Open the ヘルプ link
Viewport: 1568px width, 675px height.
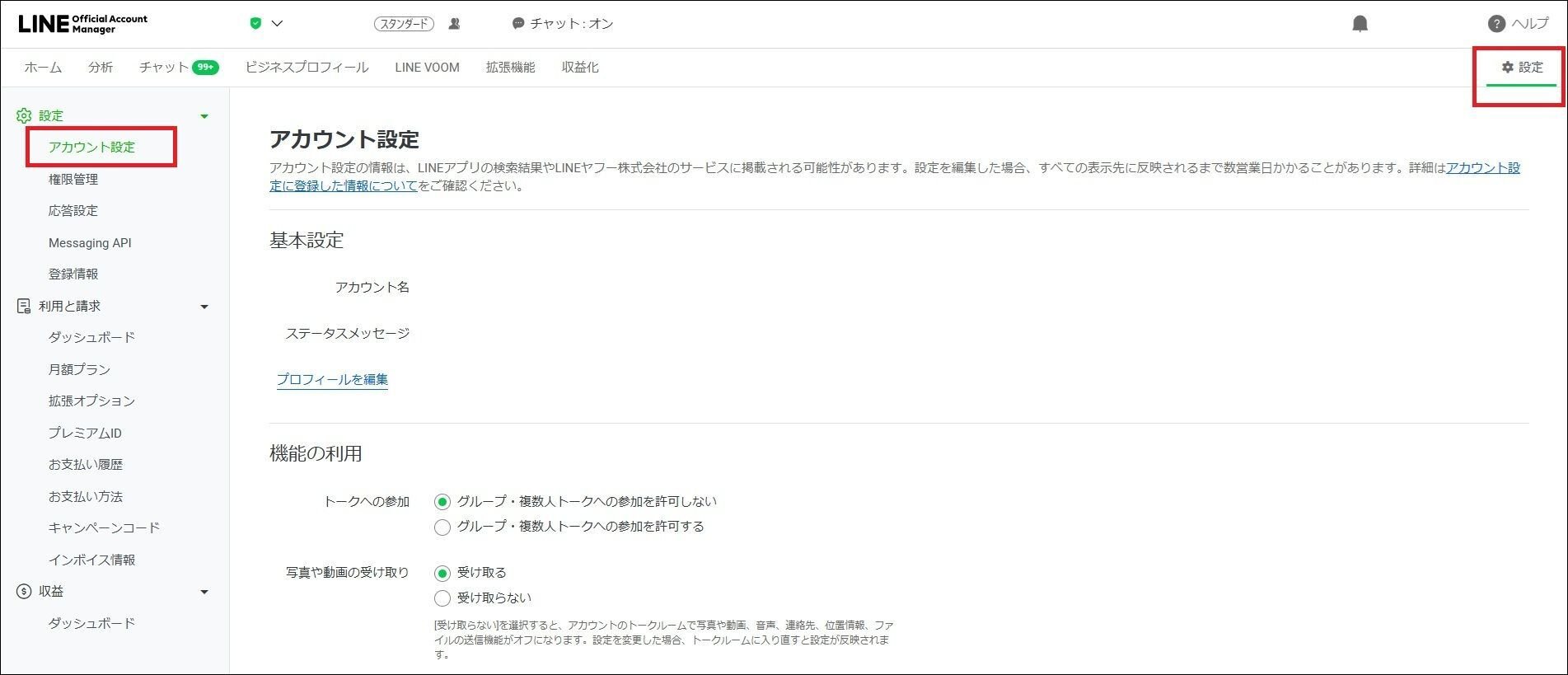[1530, 24]
